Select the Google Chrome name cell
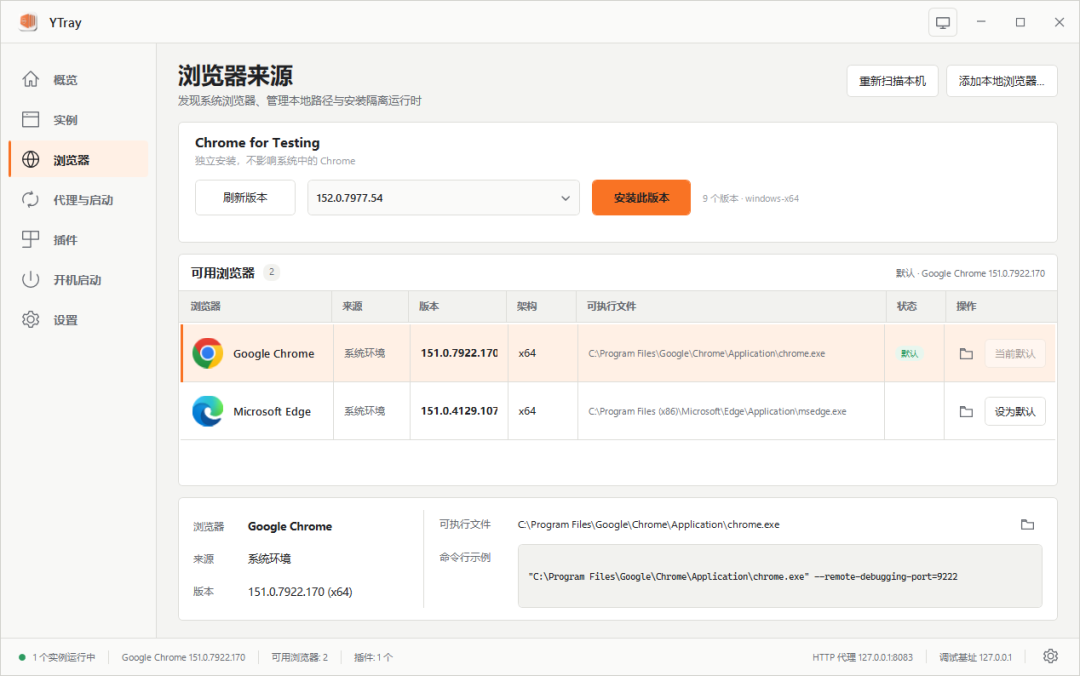 pyautogui.click(x=273, y=354)
